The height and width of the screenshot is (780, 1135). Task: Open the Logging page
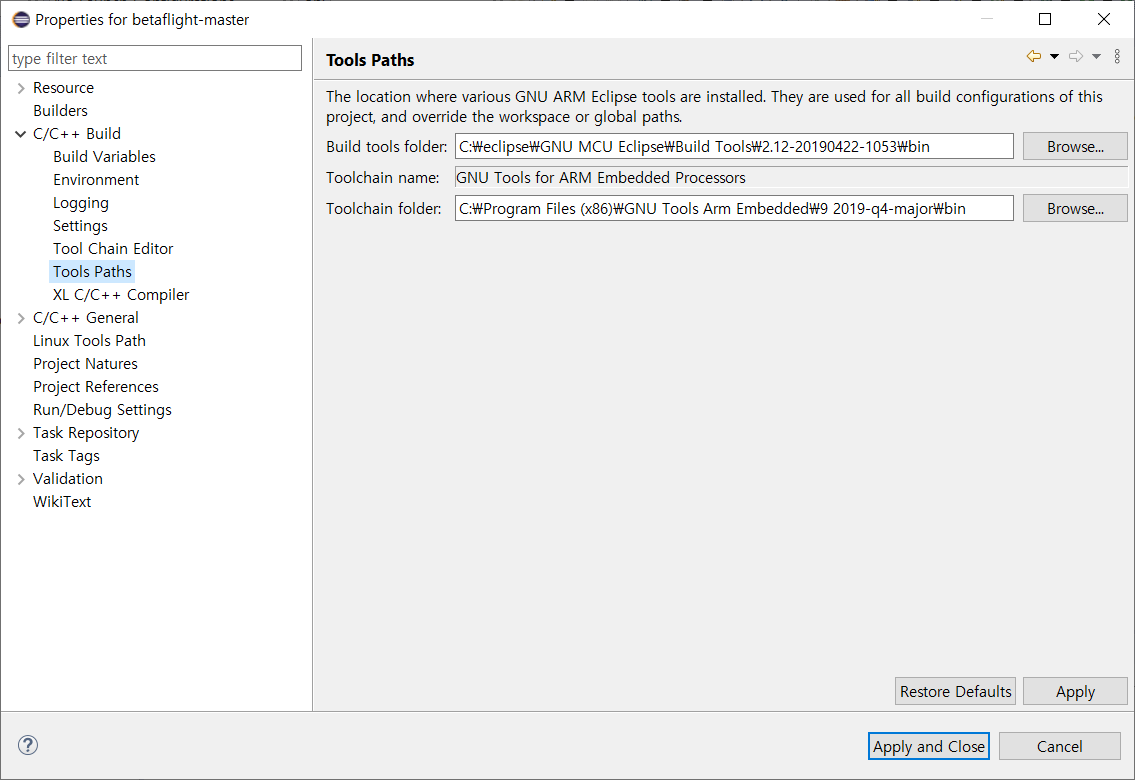tap(80, 203)
